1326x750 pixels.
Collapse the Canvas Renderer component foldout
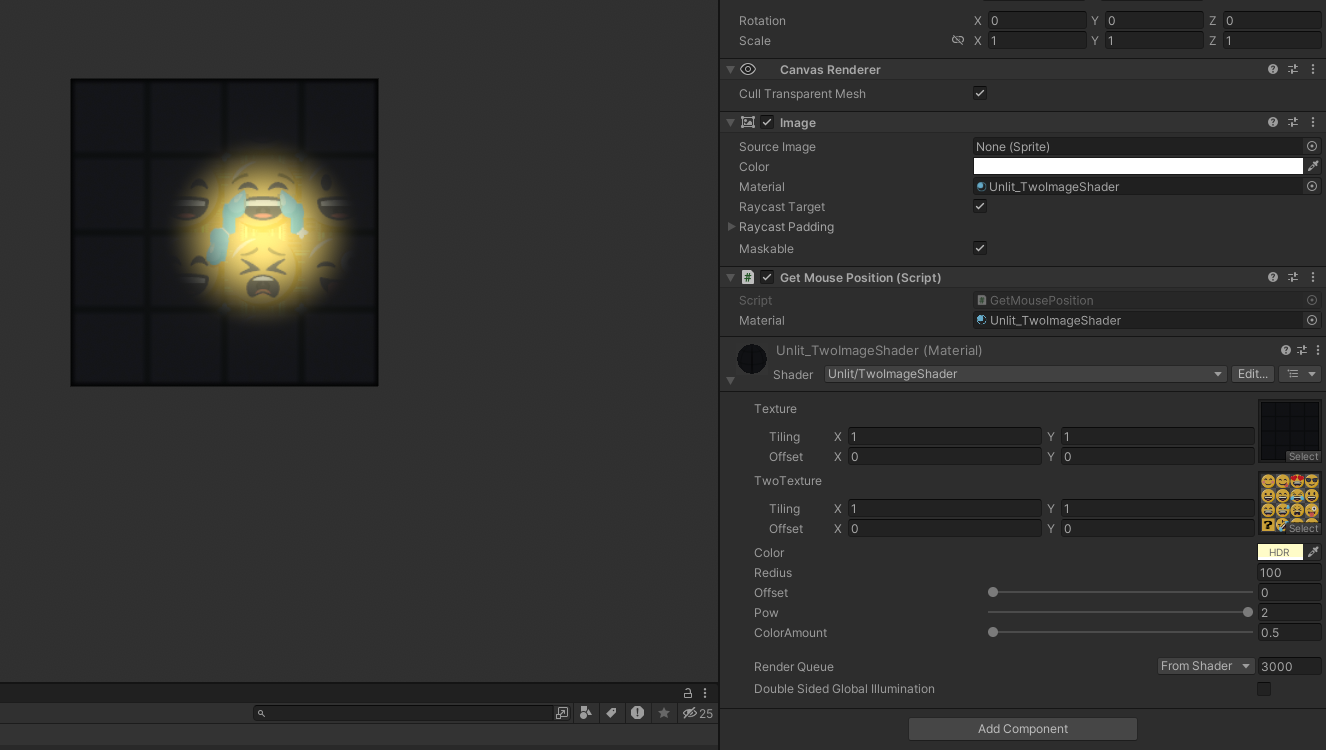click(730, 70)
